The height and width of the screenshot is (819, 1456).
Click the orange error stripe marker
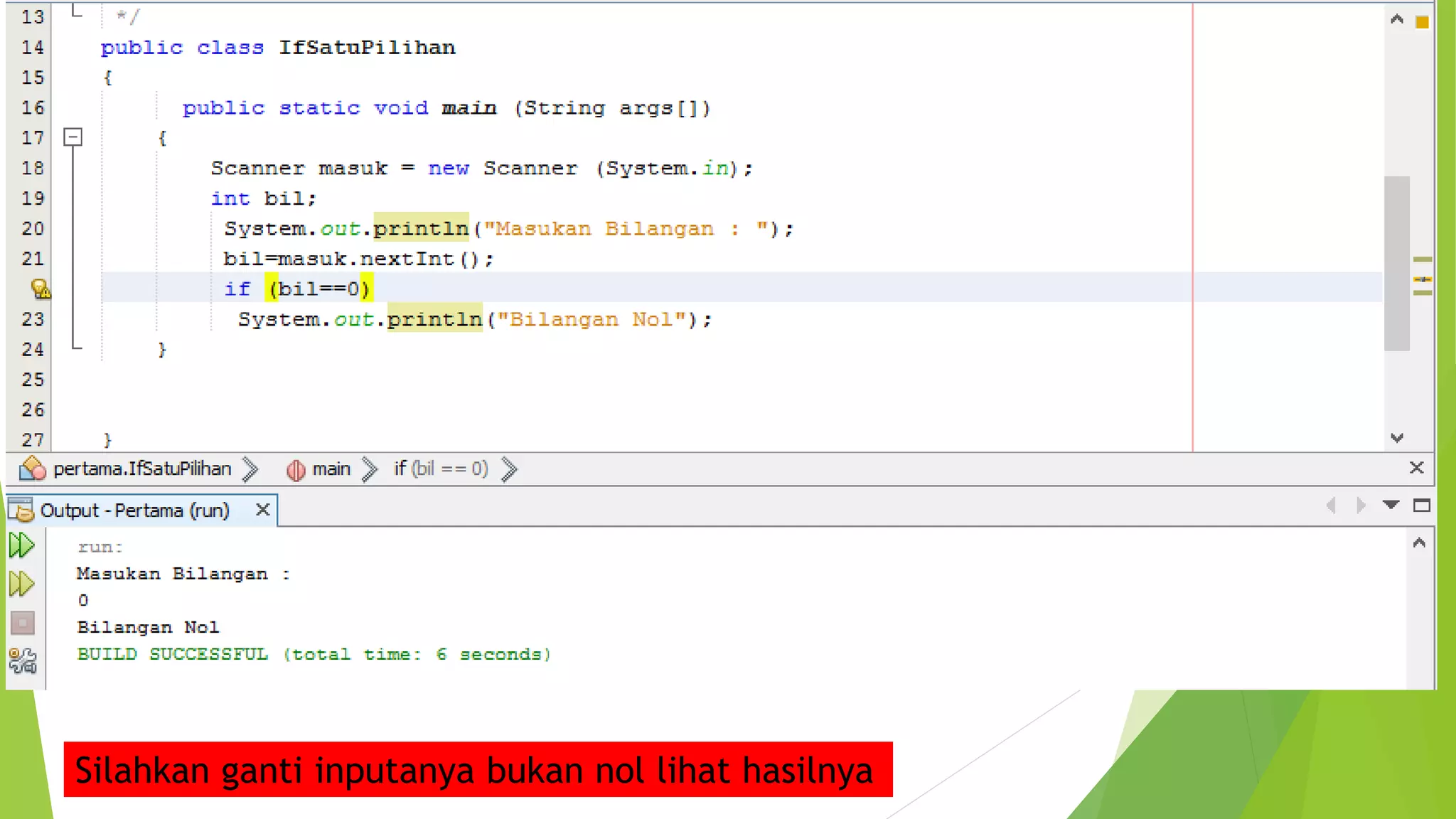coord(1422,22)
